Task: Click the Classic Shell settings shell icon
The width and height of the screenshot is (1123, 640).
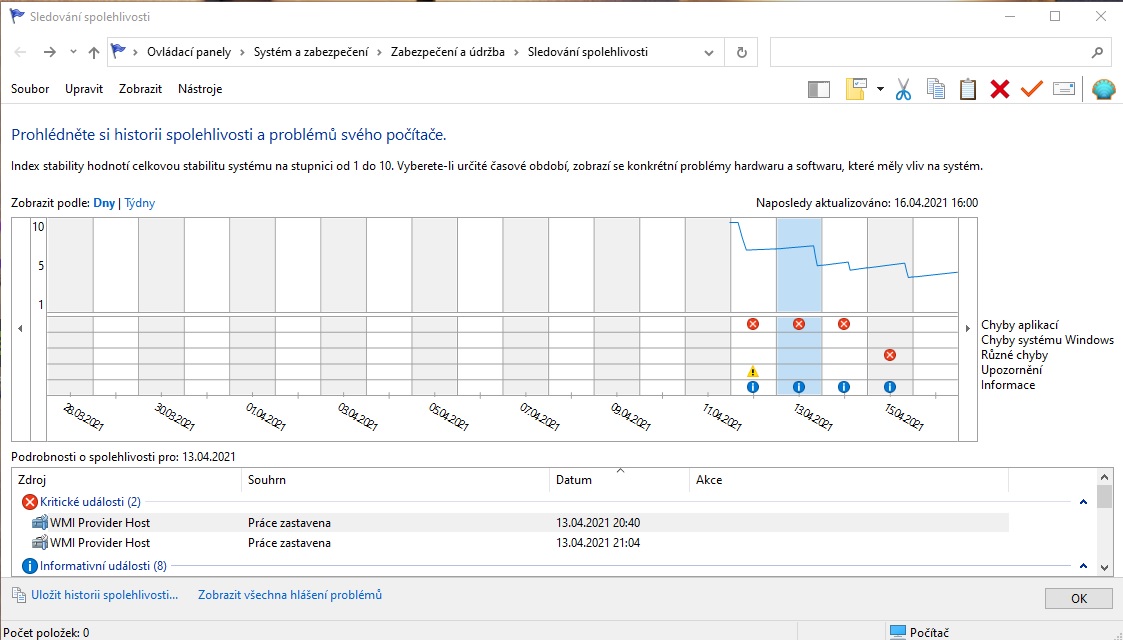Action: [x=1103, y=89]
